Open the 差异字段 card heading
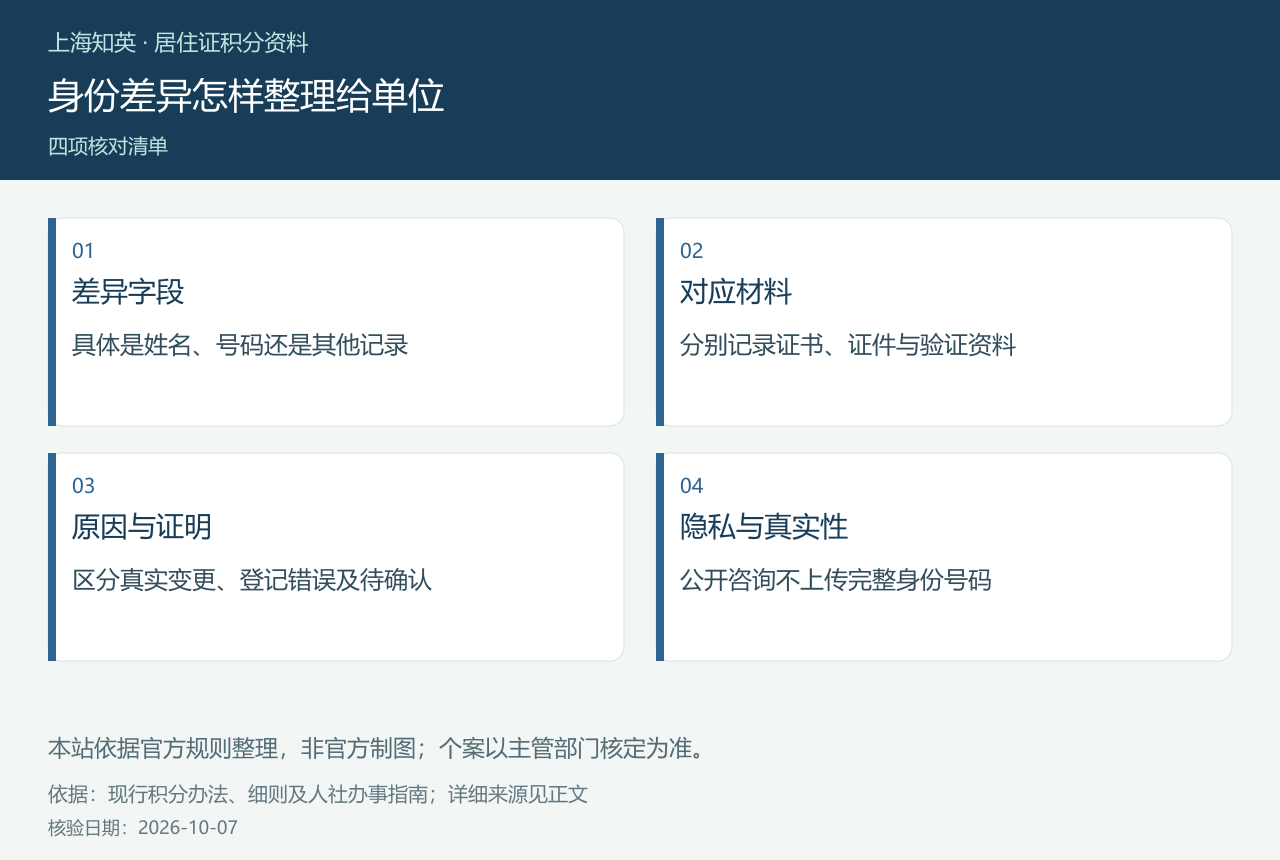This screenshot has height=860, width=1280. tap(128, 292)
